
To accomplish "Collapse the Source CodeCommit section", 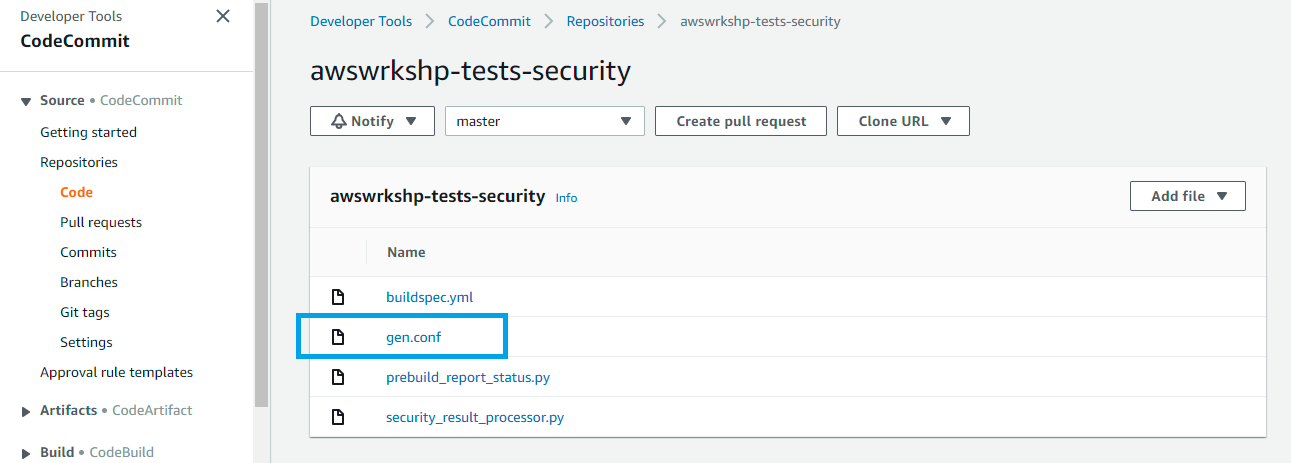I will 26,101.
